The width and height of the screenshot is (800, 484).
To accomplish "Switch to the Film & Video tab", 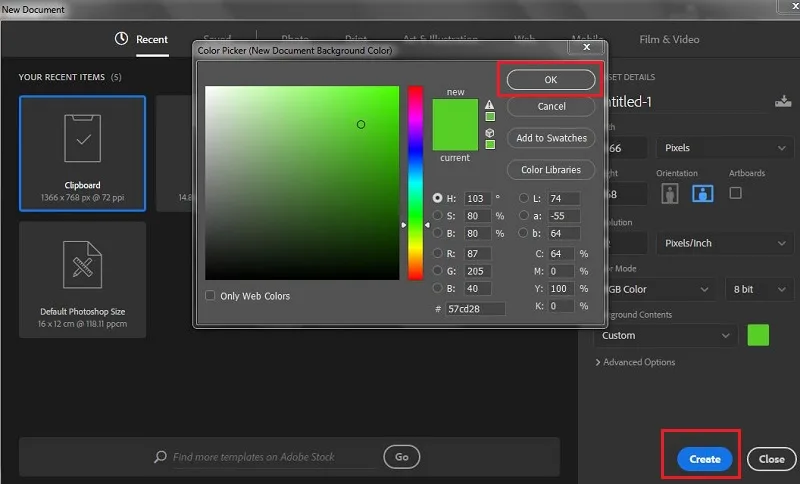I will 669,39.
